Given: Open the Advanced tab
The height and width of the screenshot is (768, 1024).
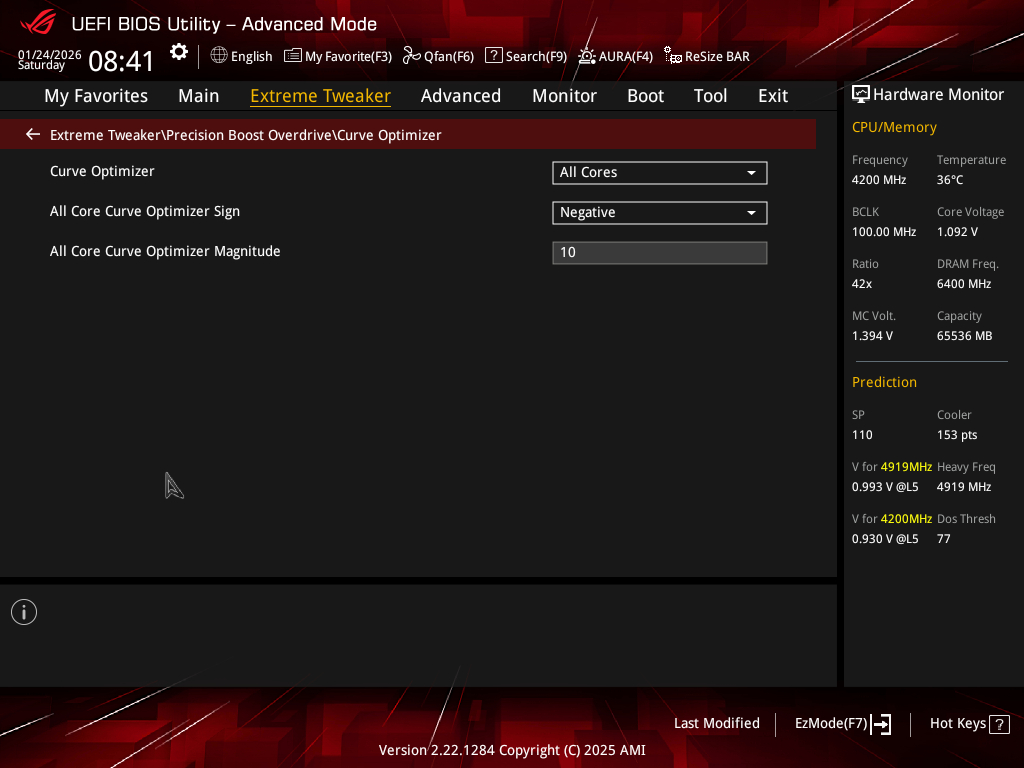Looking at the screenshot, I should pos(461,96).
